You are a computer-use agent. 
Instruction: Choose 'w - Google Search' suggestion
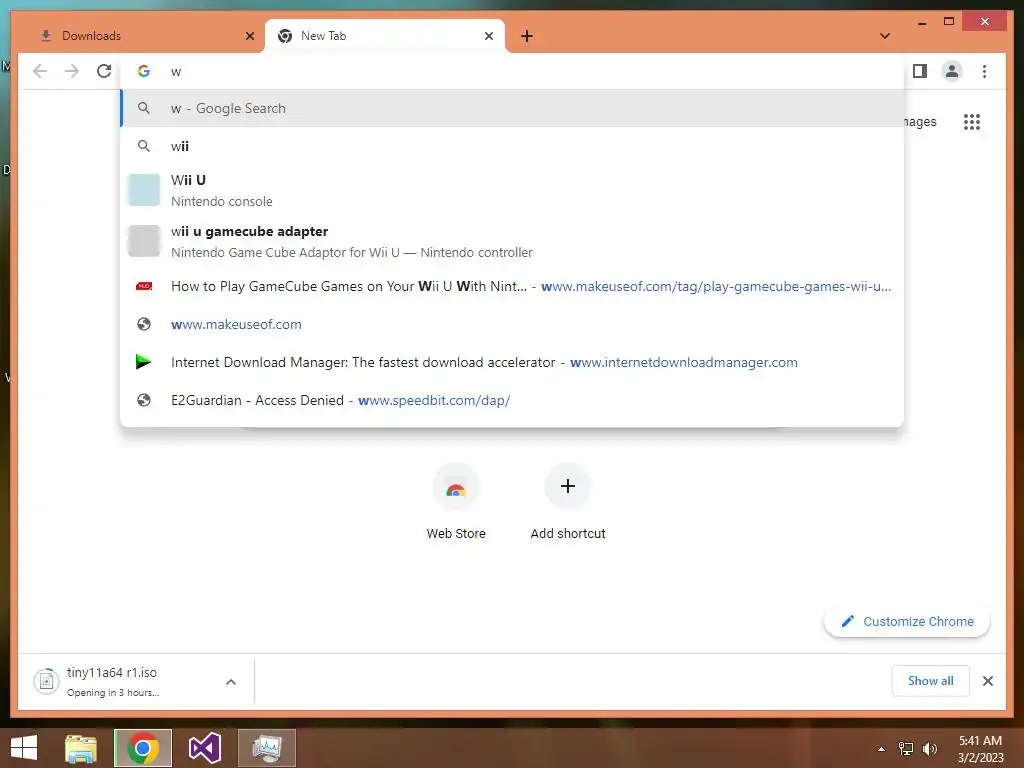[512, 108]
